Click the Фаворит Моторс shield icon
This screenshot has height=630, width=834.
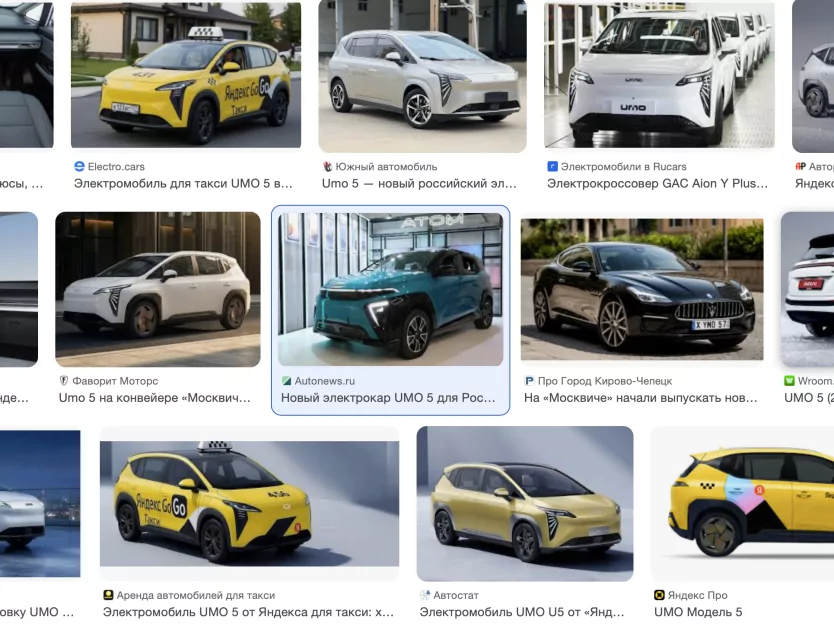pyautogui.click(x=64, y=381)
